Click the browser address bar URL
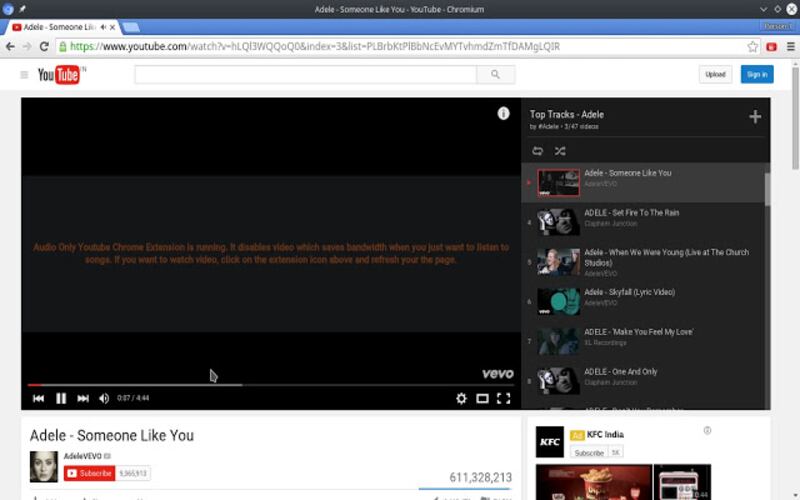Image resolution: width=800 pixels, height=500 pixels. coord(315,46)
